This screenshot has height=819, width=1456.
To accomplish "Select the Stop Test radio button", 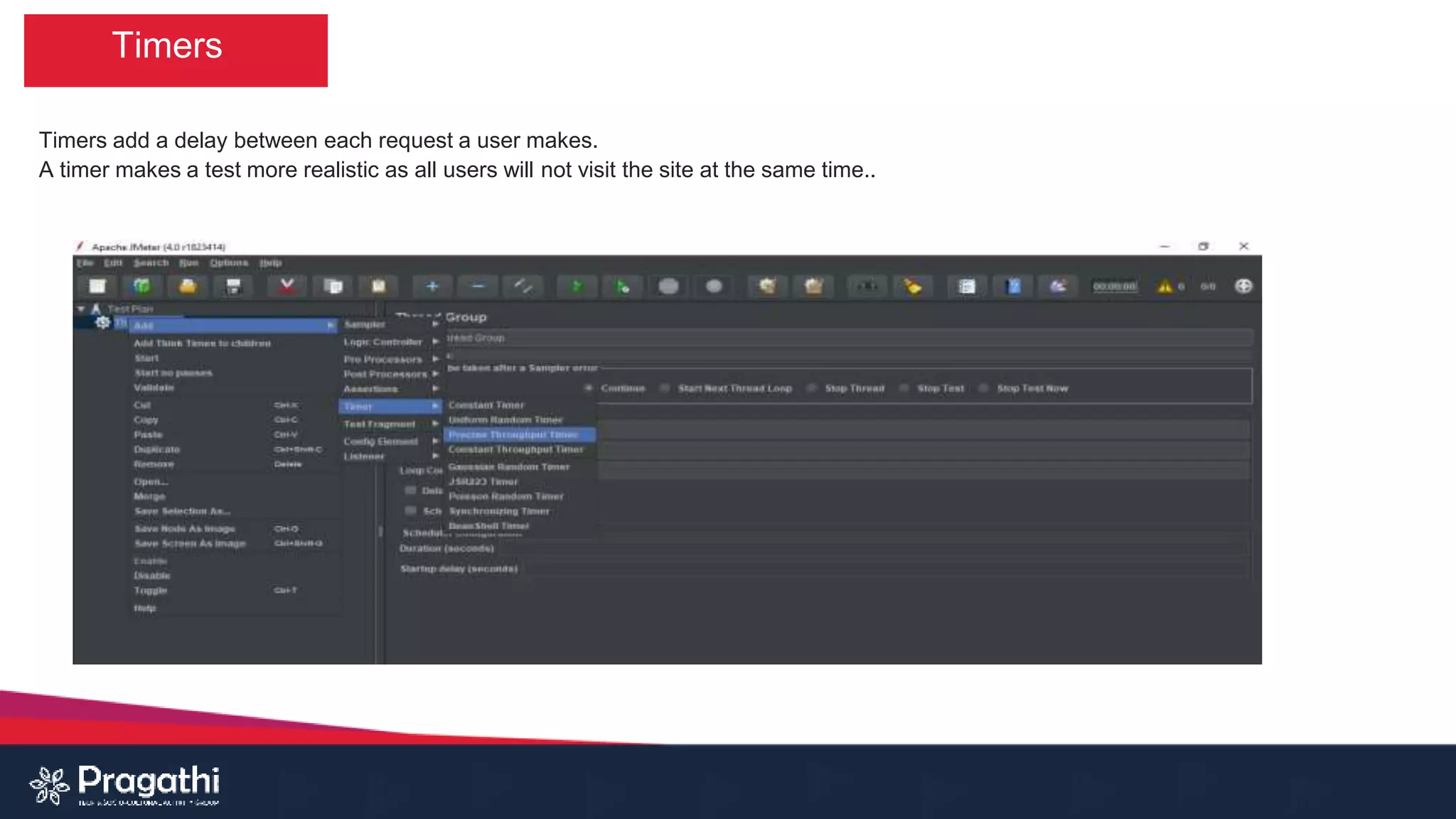I will [904, 388].
